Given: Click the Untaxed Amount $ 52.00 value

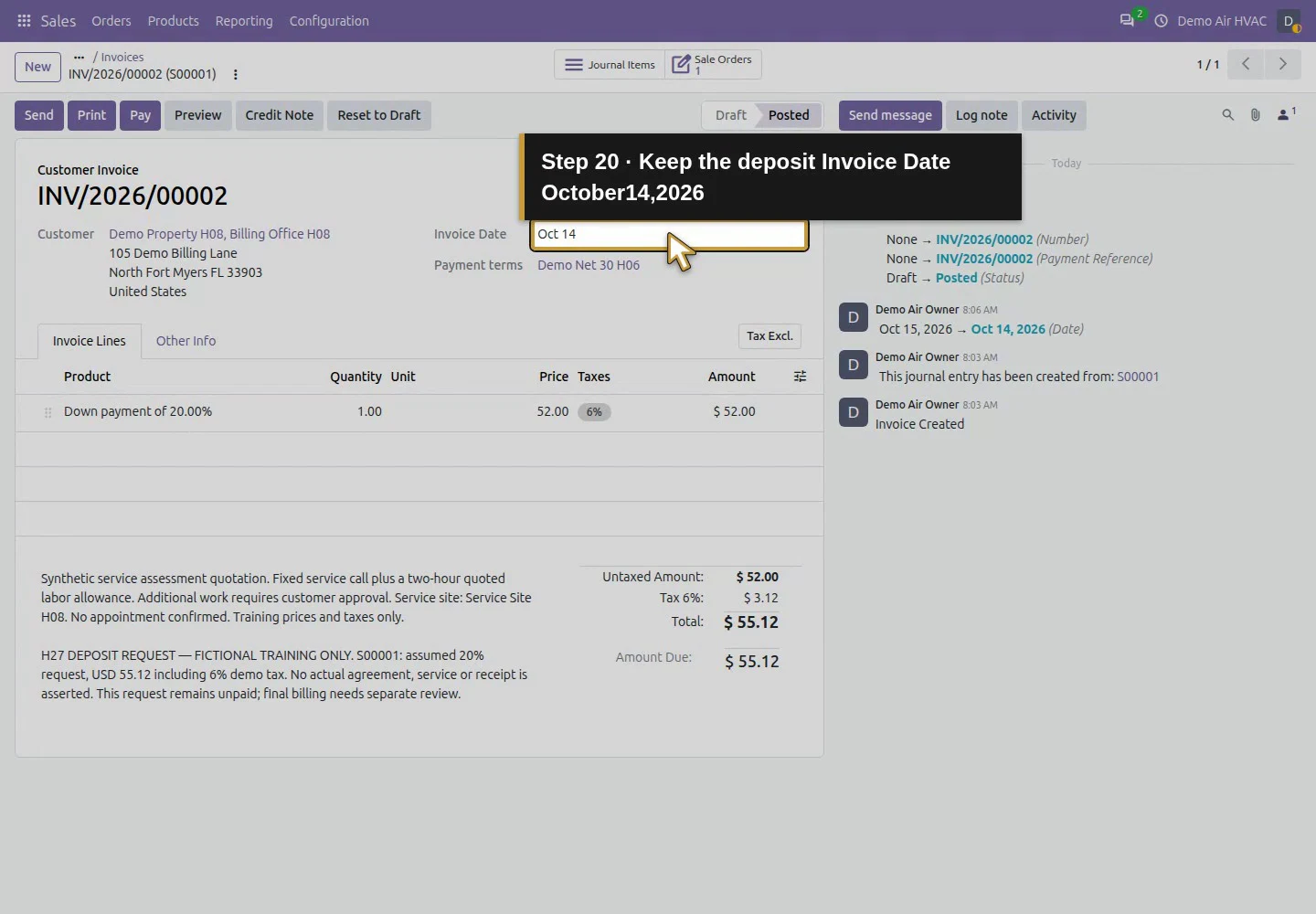Looking at the screenshot, I should [x=758, y=577].
